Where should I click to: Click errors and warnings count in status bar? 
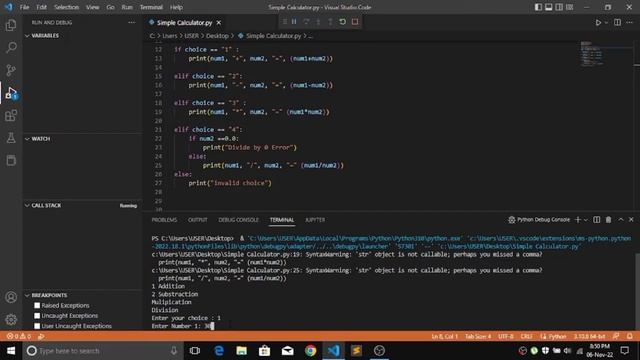coord(19,336)
